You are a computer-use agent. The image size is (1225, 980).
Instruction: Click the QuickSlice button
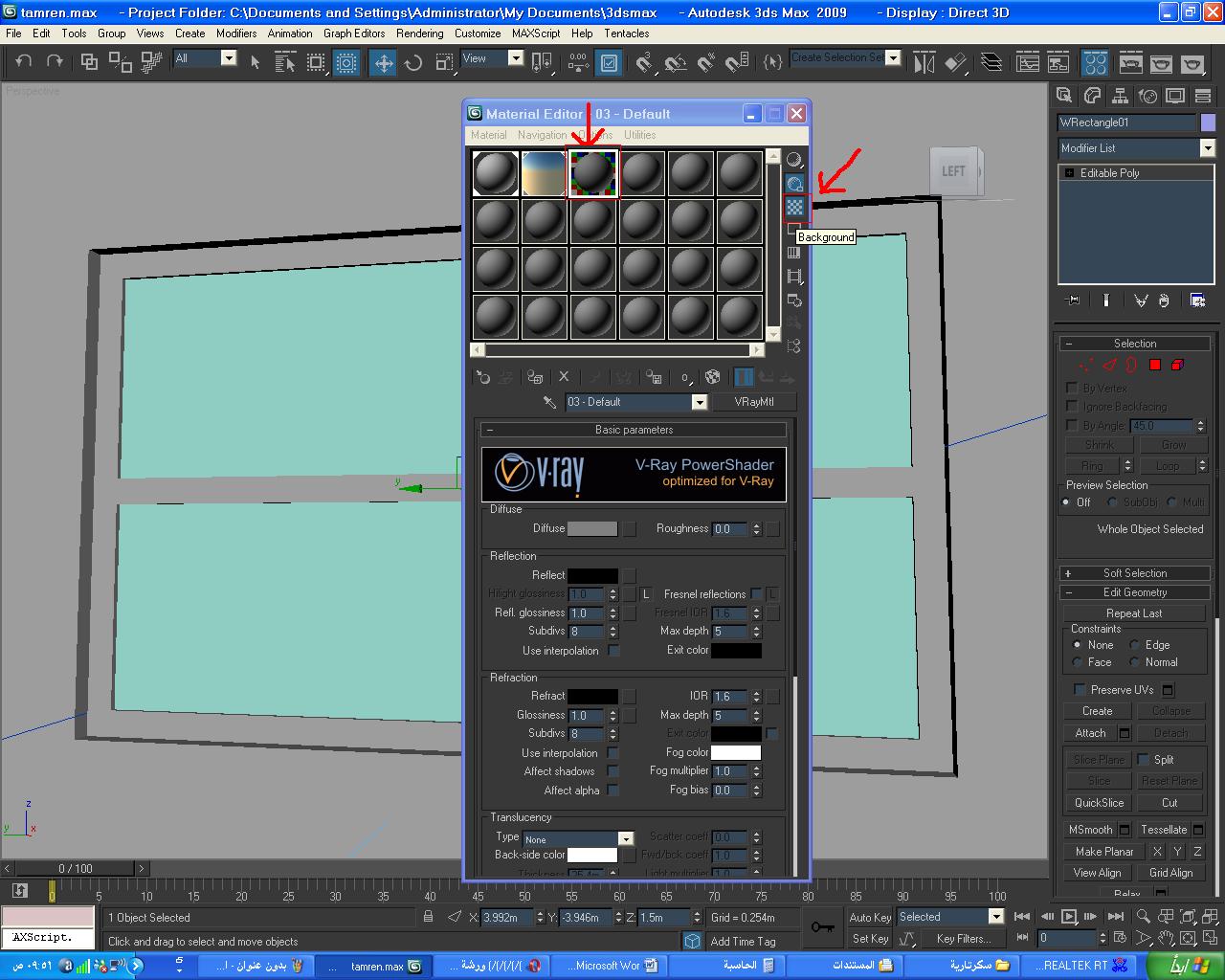[x=1099, y=803]
